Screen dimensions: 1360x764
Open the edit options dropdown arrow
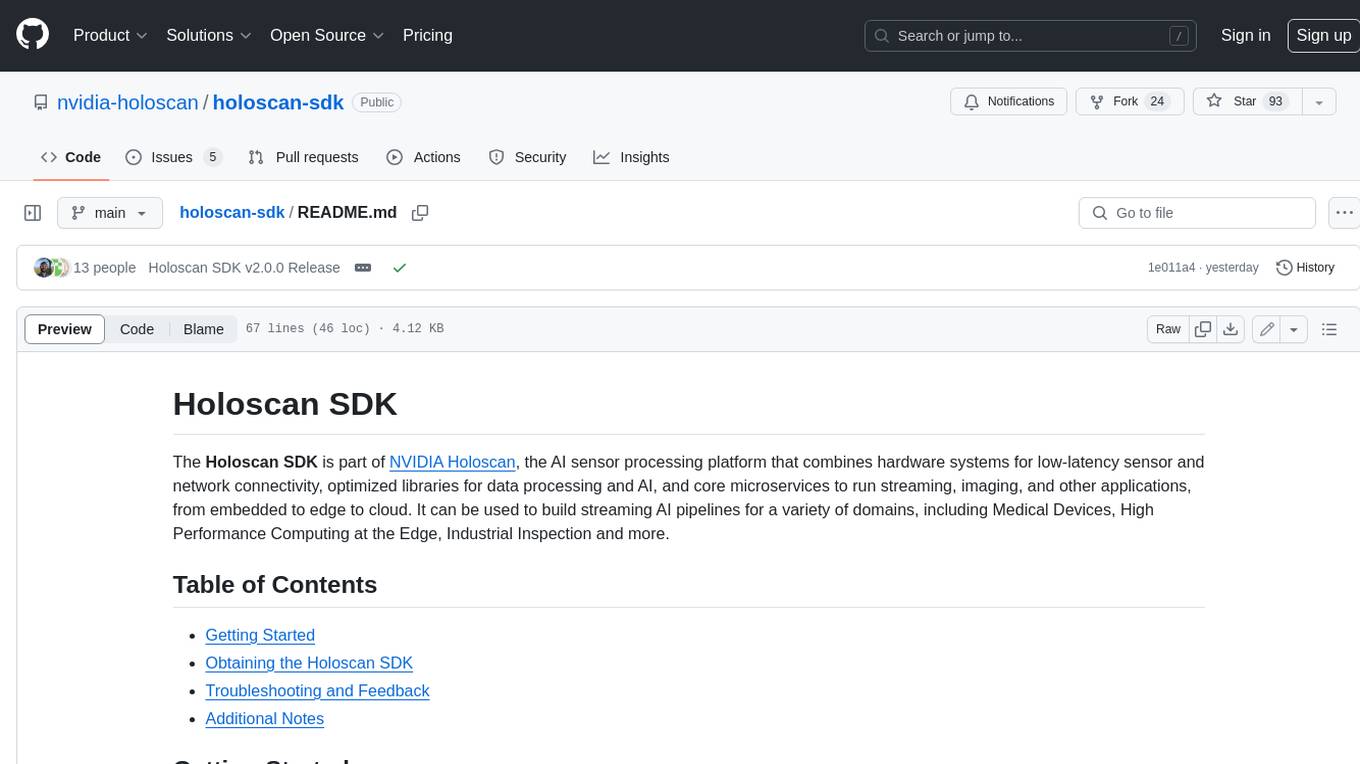1294,329
